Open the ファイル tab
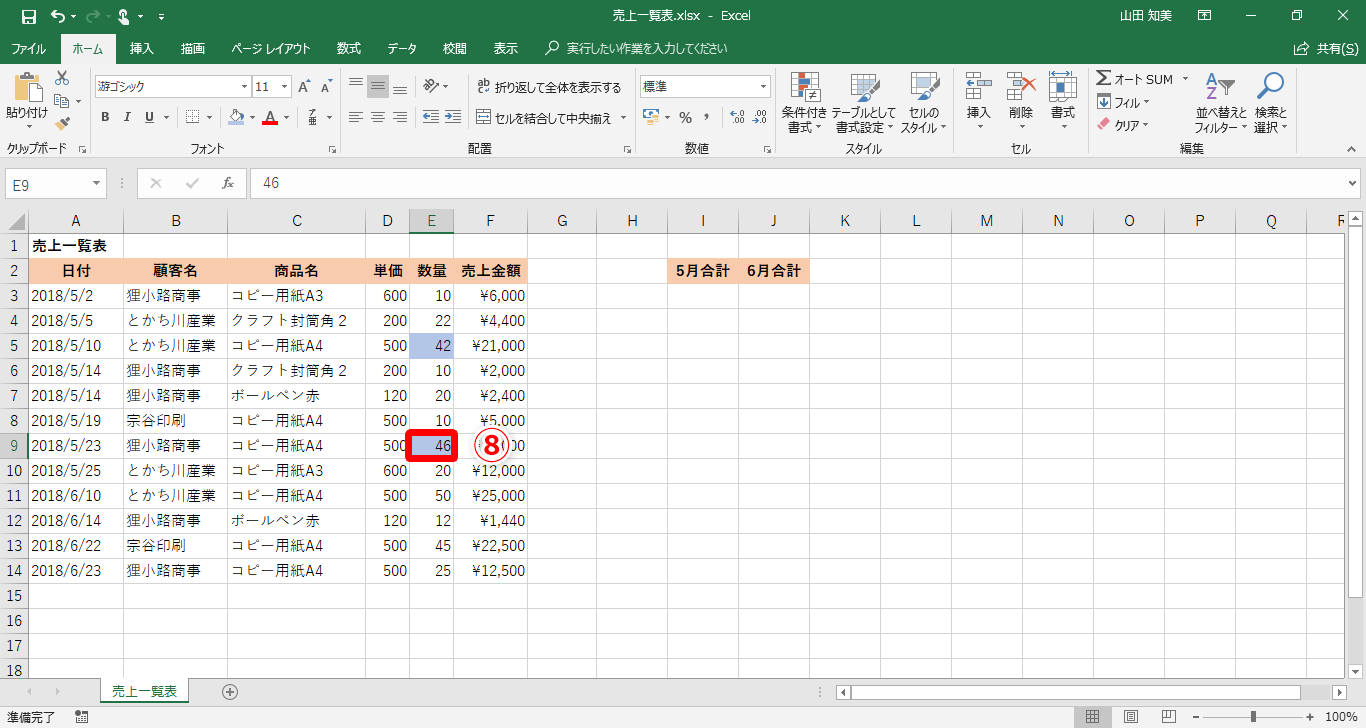Screen dimensions: 1366x728 tap(28, 48)
